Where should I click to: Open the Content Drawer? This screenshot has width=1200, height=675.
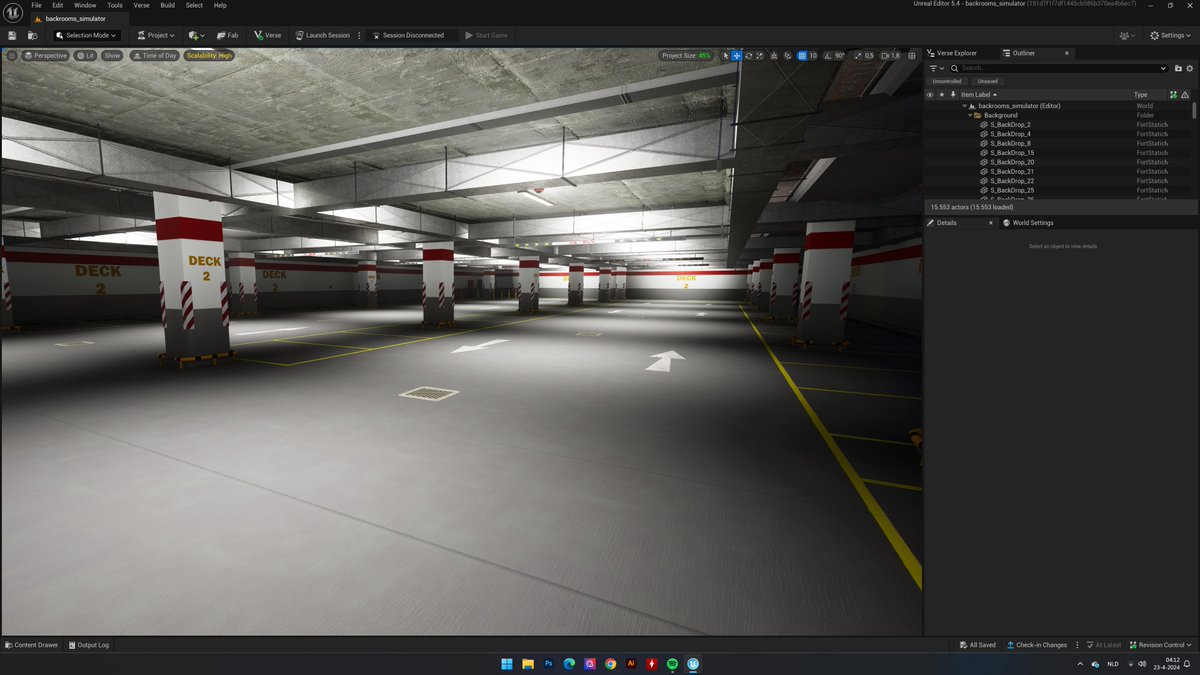(x=32, y=645)
